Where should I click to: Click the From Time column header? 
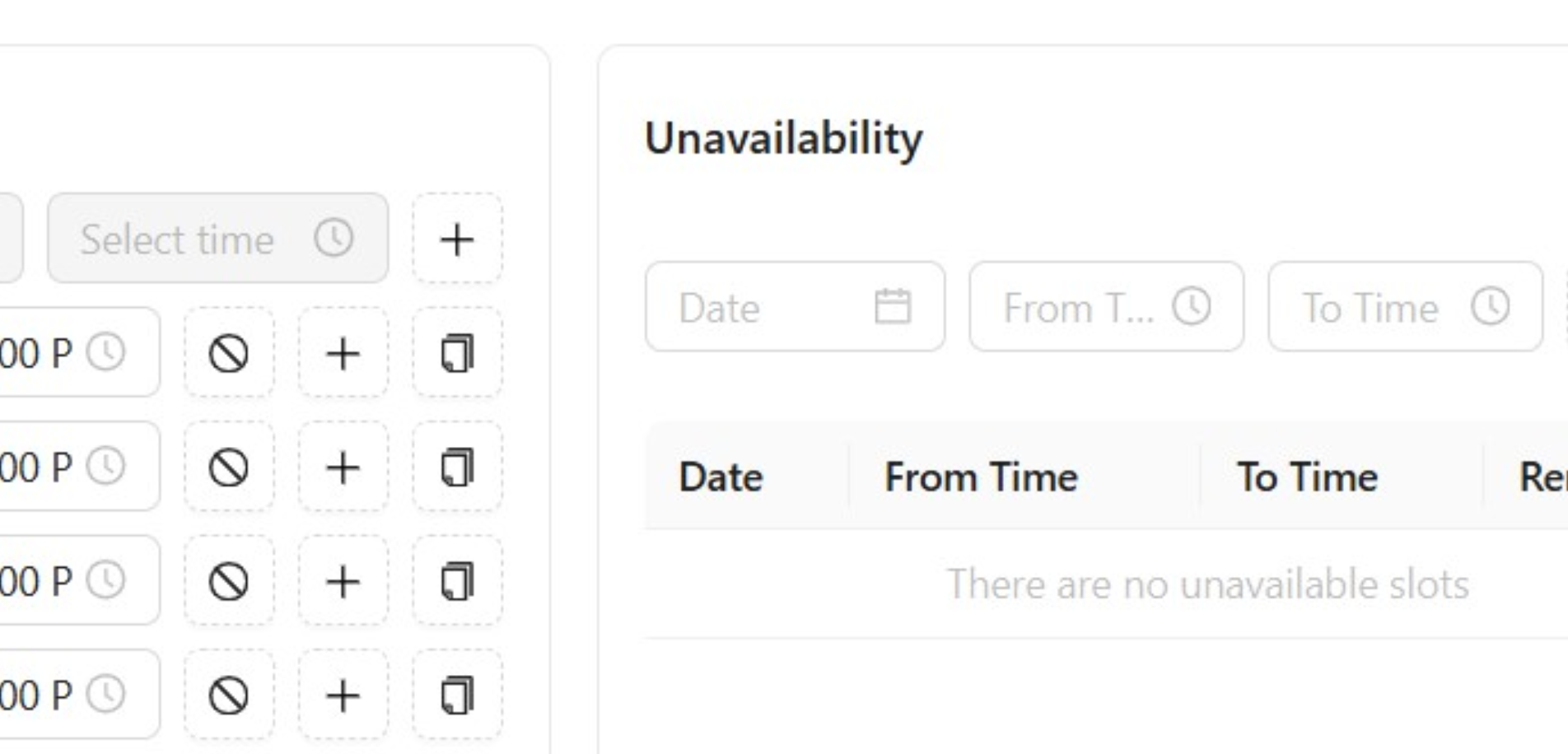click(981, 477)
